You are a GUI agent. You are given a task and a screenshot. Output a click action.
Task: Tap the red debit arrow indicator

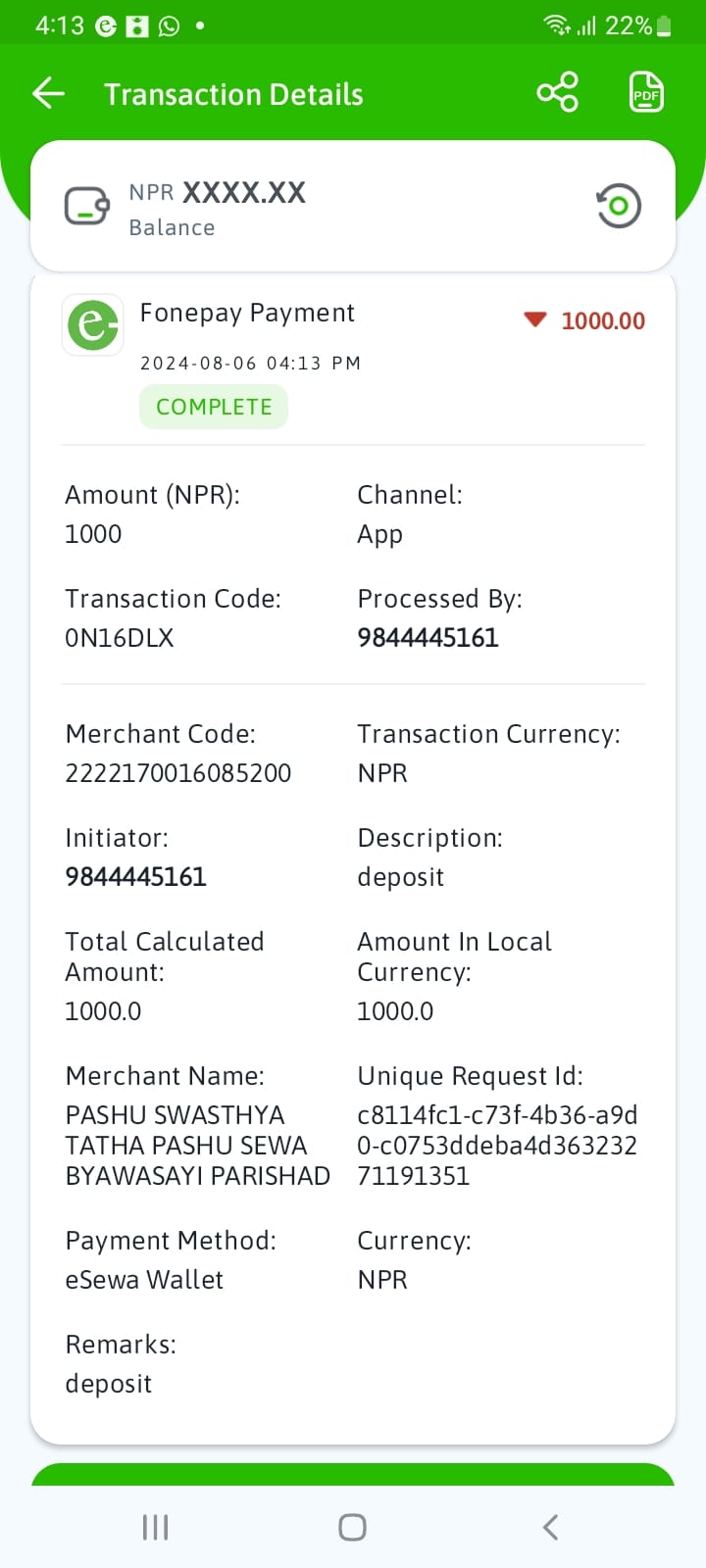point(534,319)
